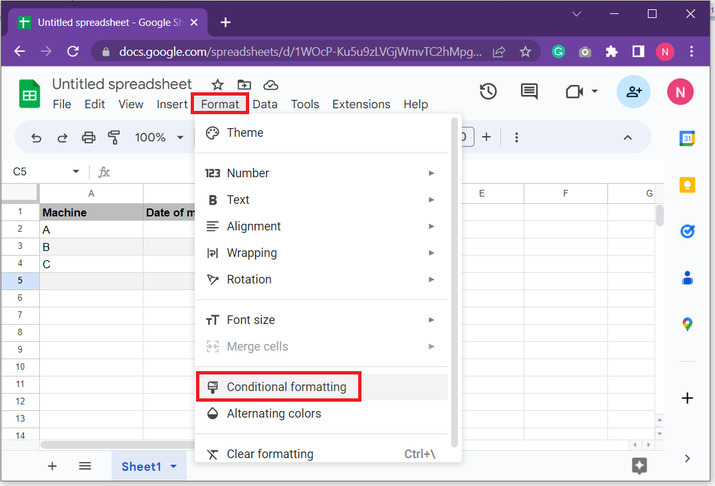
Task: Open Contacts side panel
Action: coord(687,278)
